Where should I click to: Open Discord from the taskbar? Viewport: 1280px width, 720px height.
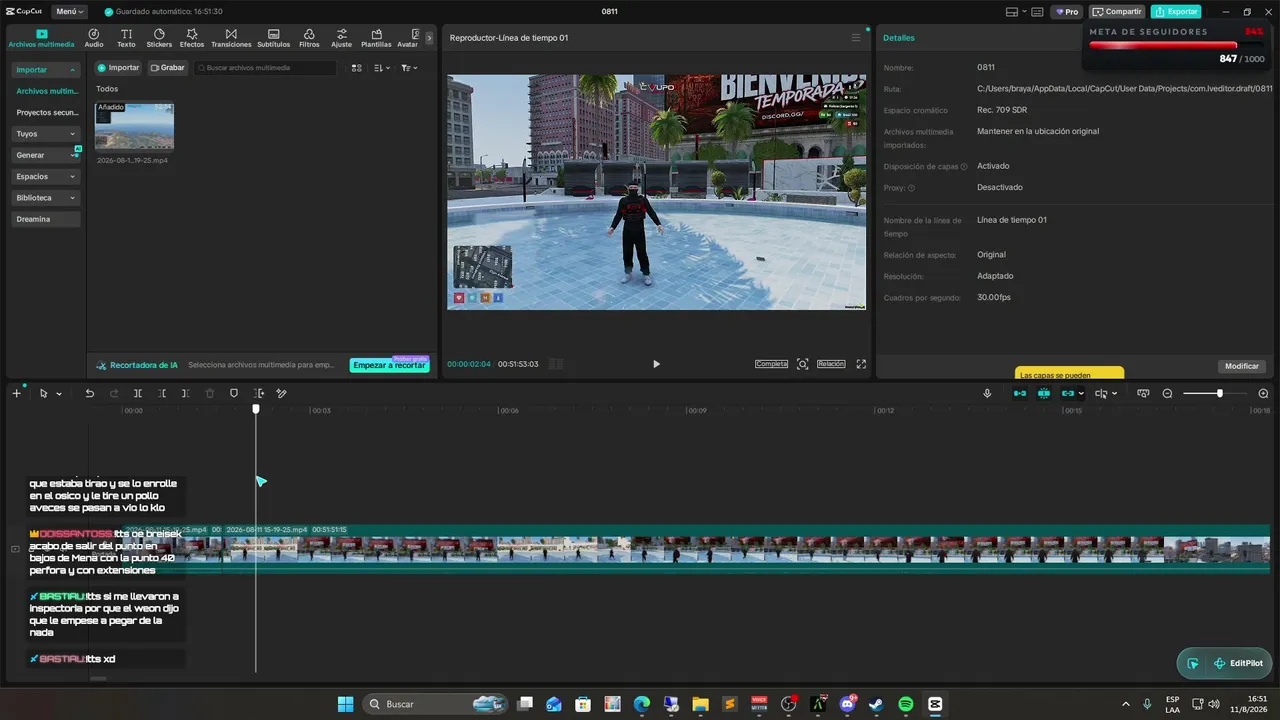pos(848,704)
